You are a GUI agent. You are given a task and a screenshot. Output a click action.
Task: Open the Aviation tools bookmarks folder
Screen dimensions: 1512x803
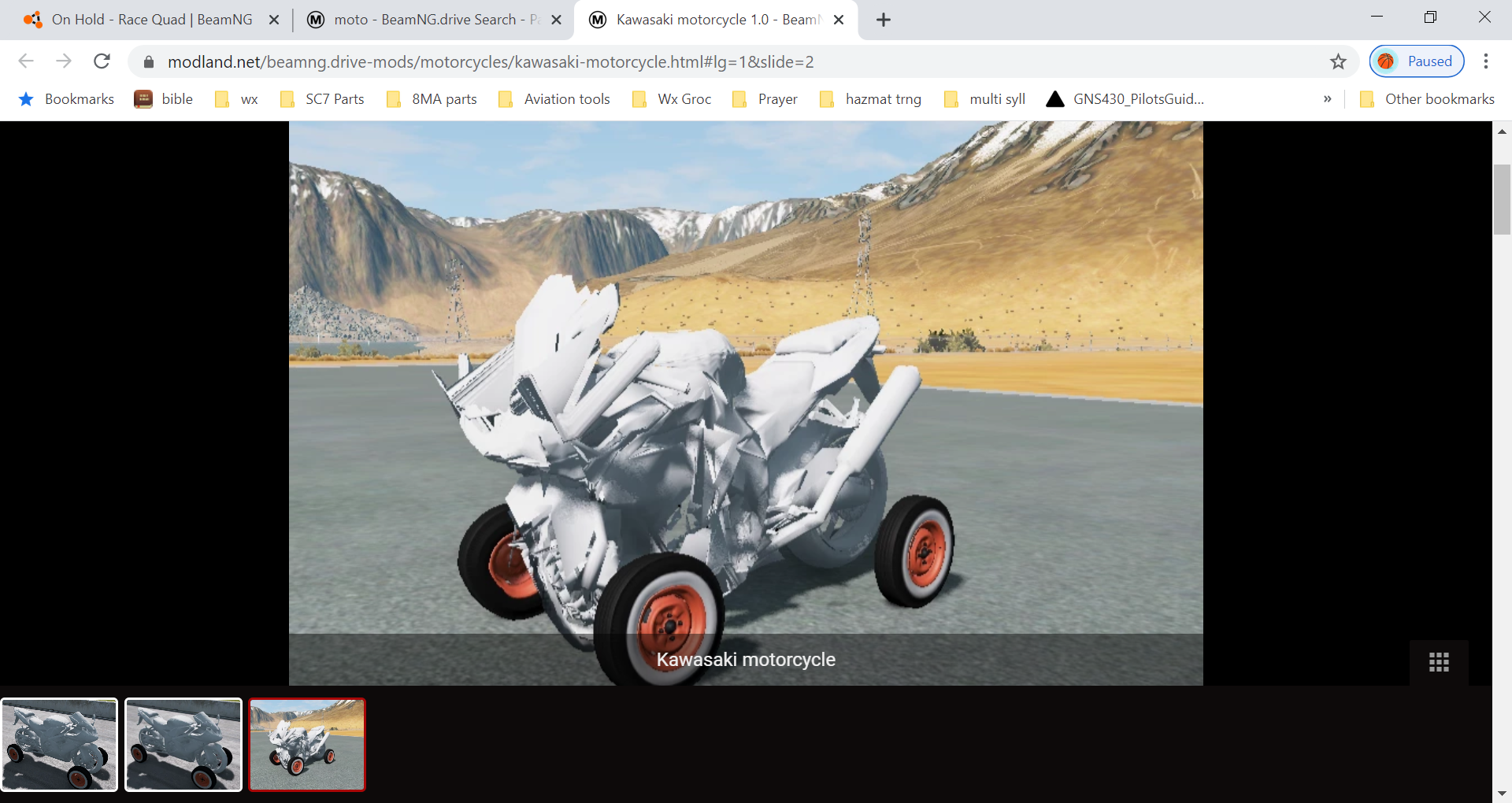point(554,99)
